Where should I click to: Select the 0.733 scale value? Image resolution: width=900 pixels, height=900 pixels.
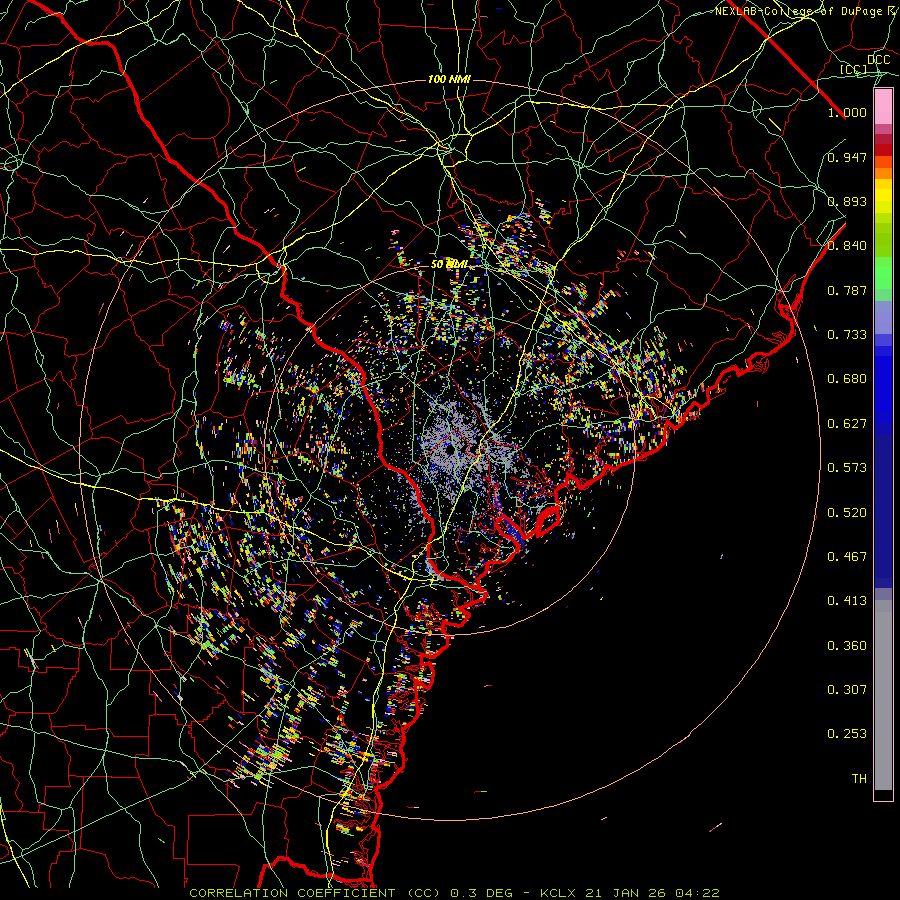point(847,335)
